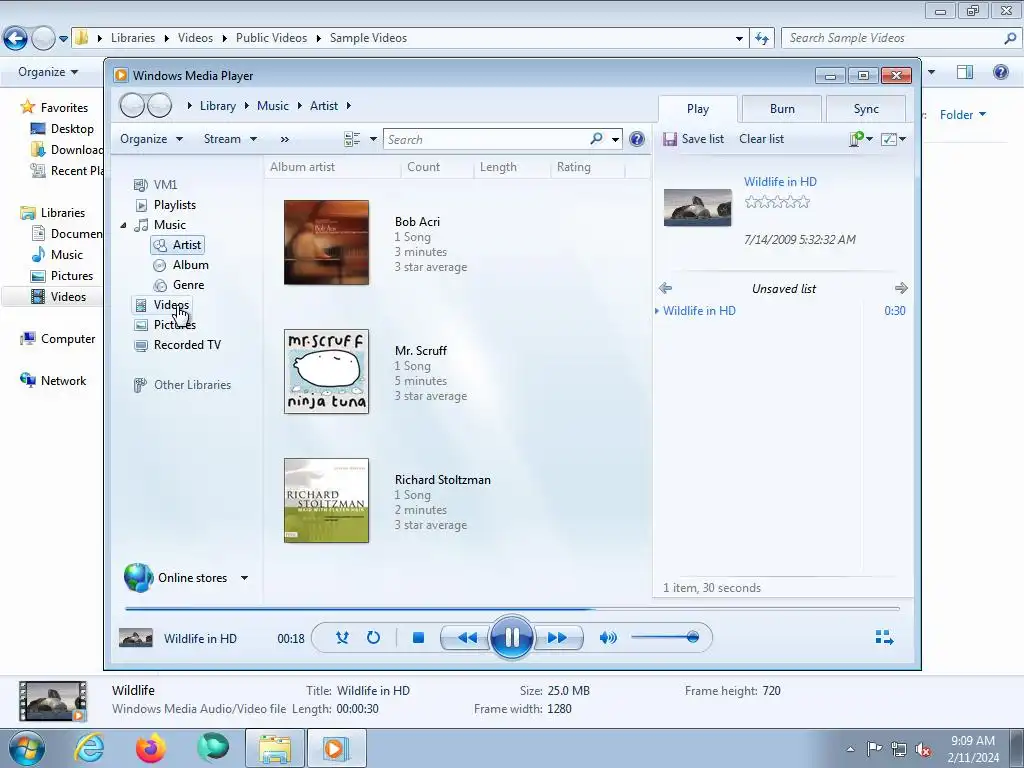
Task: Click the Next fast-forward button
Action: [x=557, y=638]
